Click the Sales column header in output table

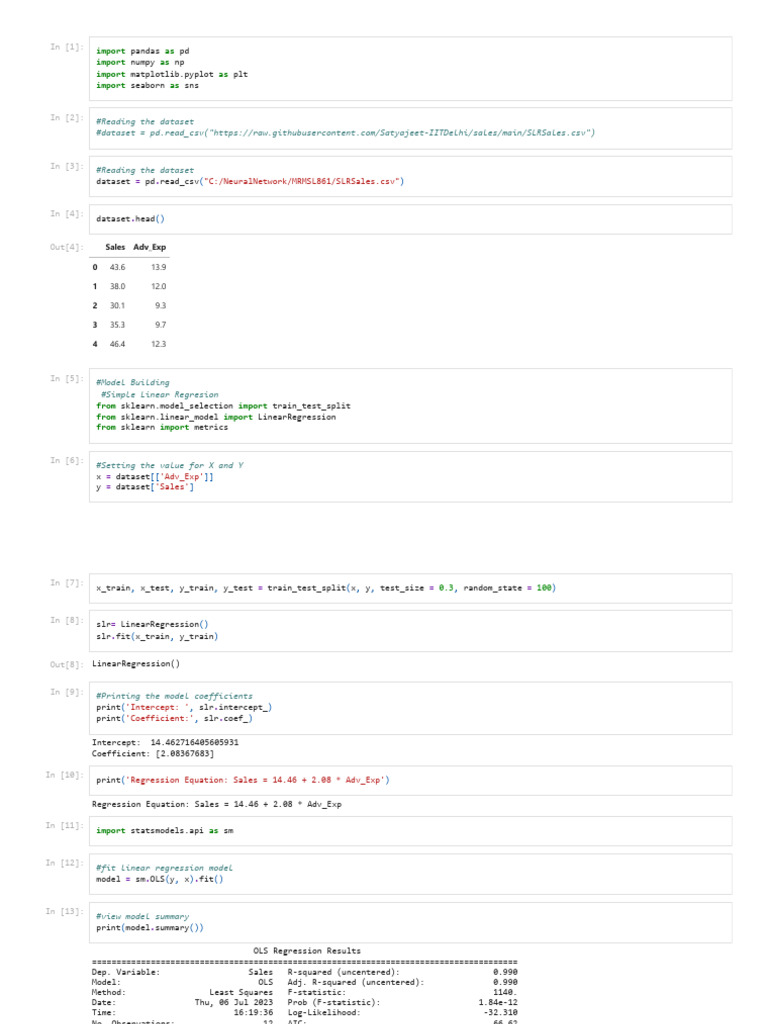115,246
